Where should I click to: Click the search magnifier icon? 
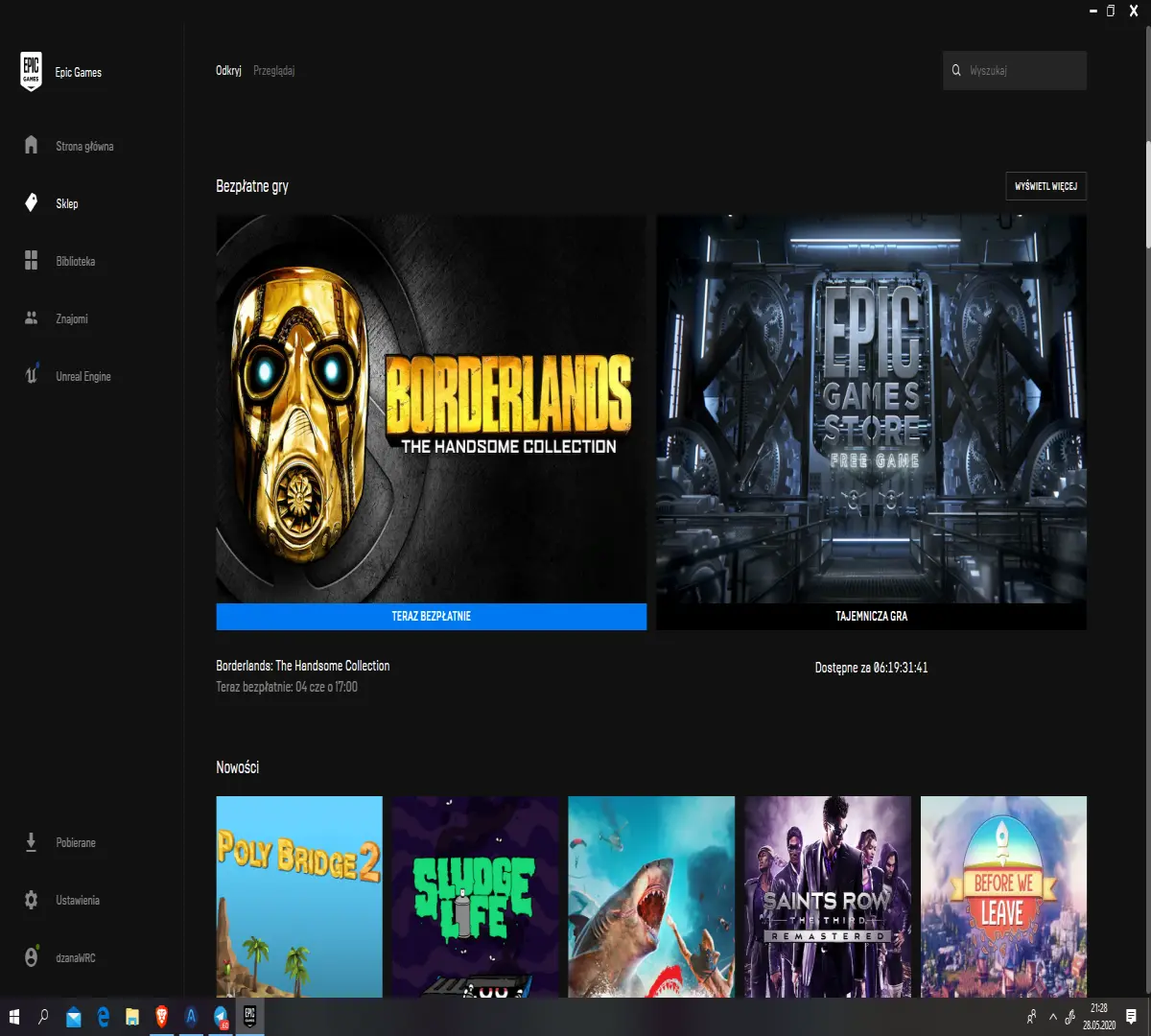tap(956, 70)
